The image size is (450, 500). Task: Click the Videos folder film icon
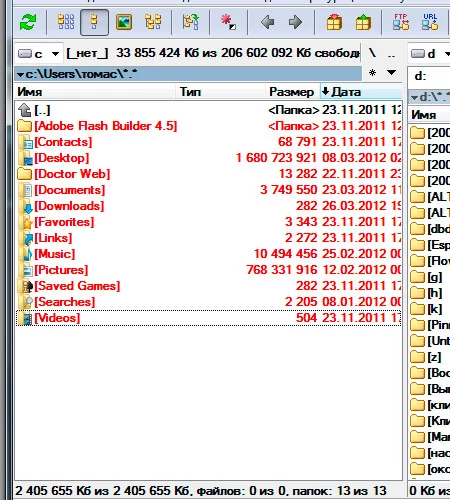pyautogui.click(x=25, y=318)
